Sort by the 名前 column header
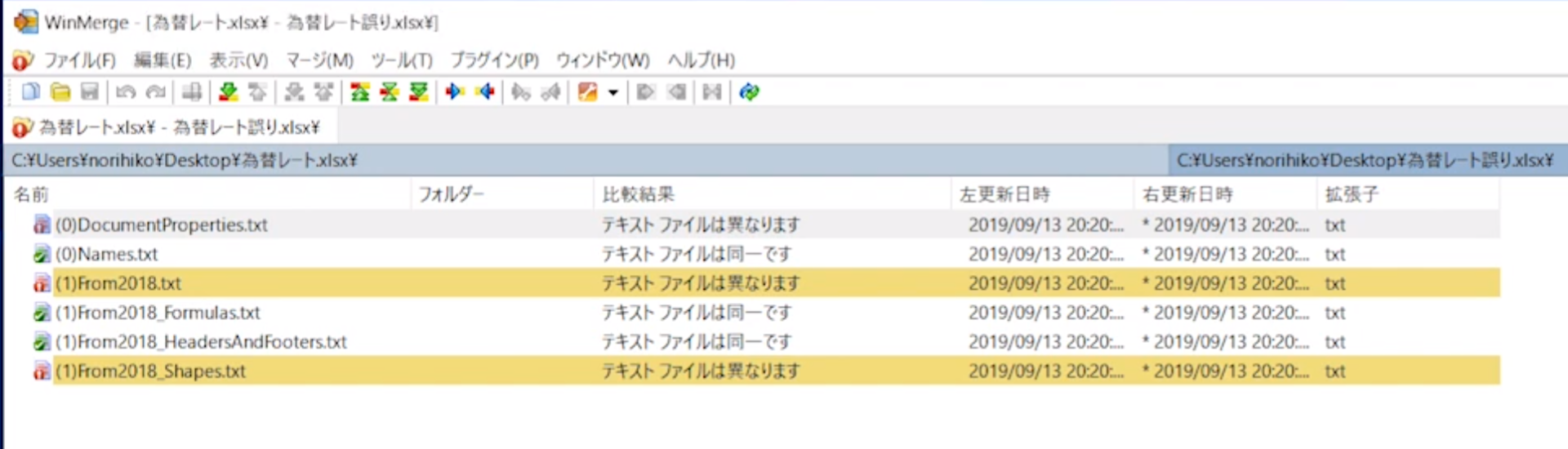Viewport: 1568px width, 449px height. (x=31, y=194)
